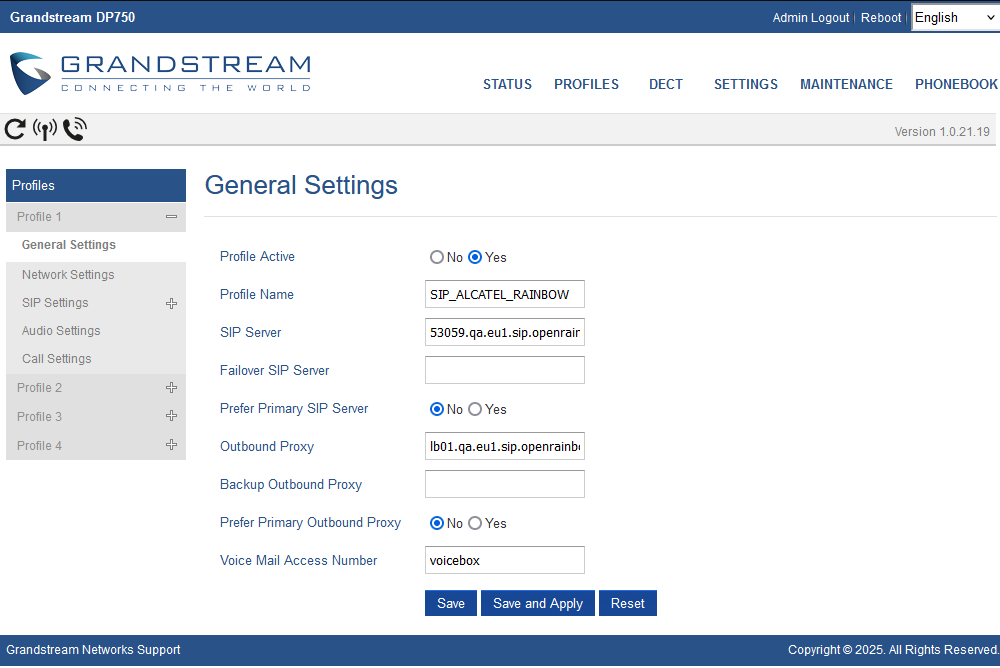Click into the Failover SIP Server field
Image resolution: width=1000 pixels, height=668 pixels.
(505, 370)
